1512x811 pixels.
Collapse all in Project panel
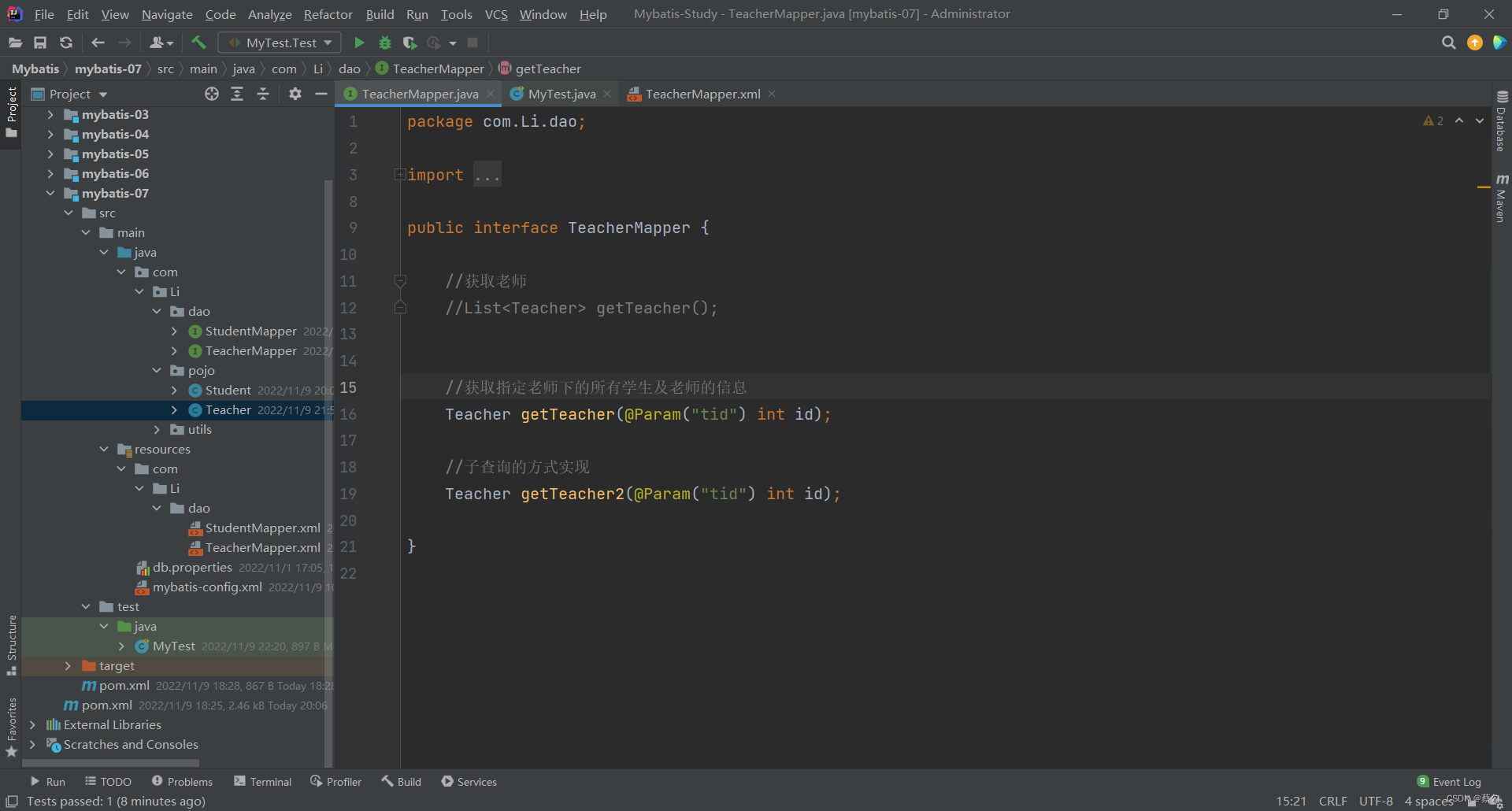coord(263,94)
